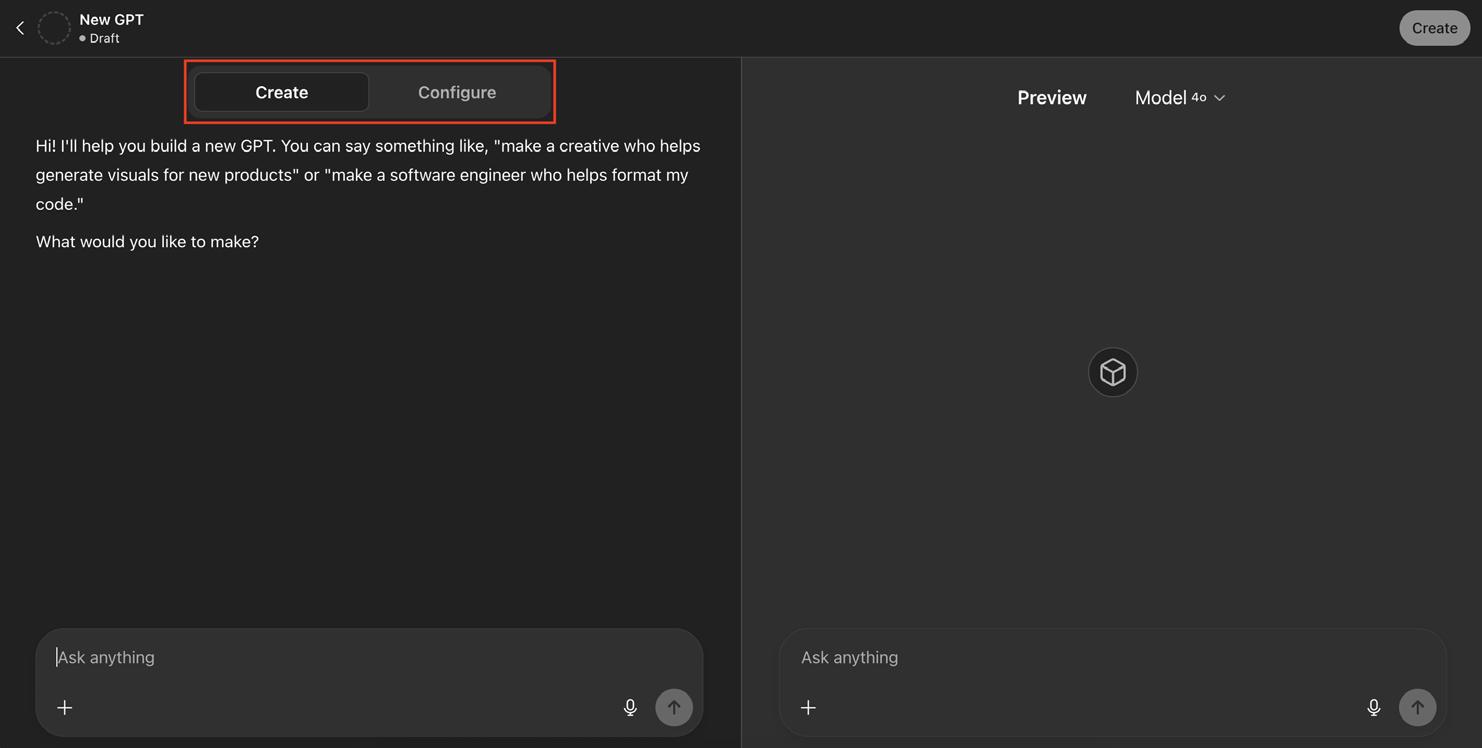The image size is (1482, 748).
Task: Switch to the Configure tab
Action: [x=457, y=92]
